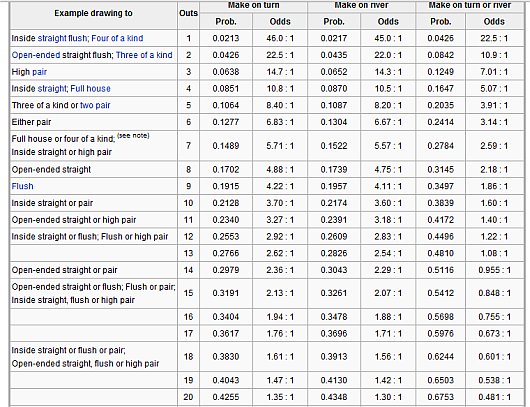The height and width of the screenshot is (407, 530).
Task: Click the "pair" link in High pair
Action: [39, 72]
